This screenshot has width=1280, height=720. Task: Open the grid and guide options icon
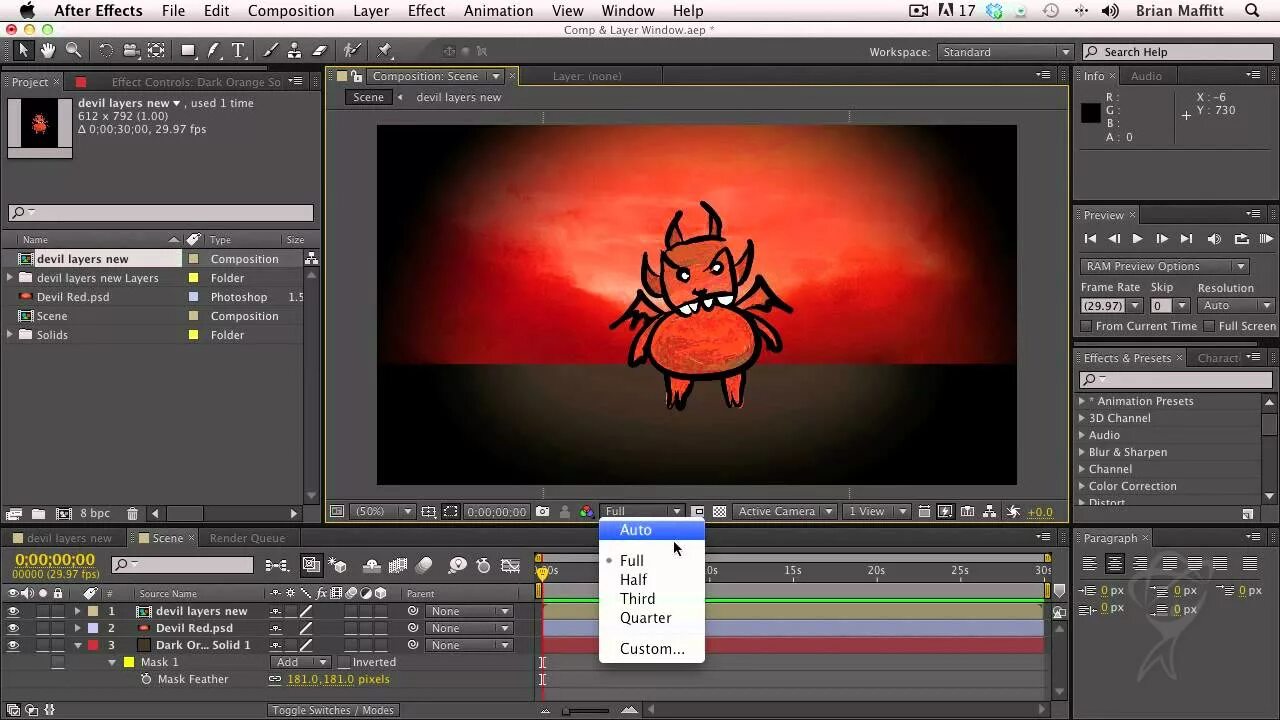(x=430, y=511)
